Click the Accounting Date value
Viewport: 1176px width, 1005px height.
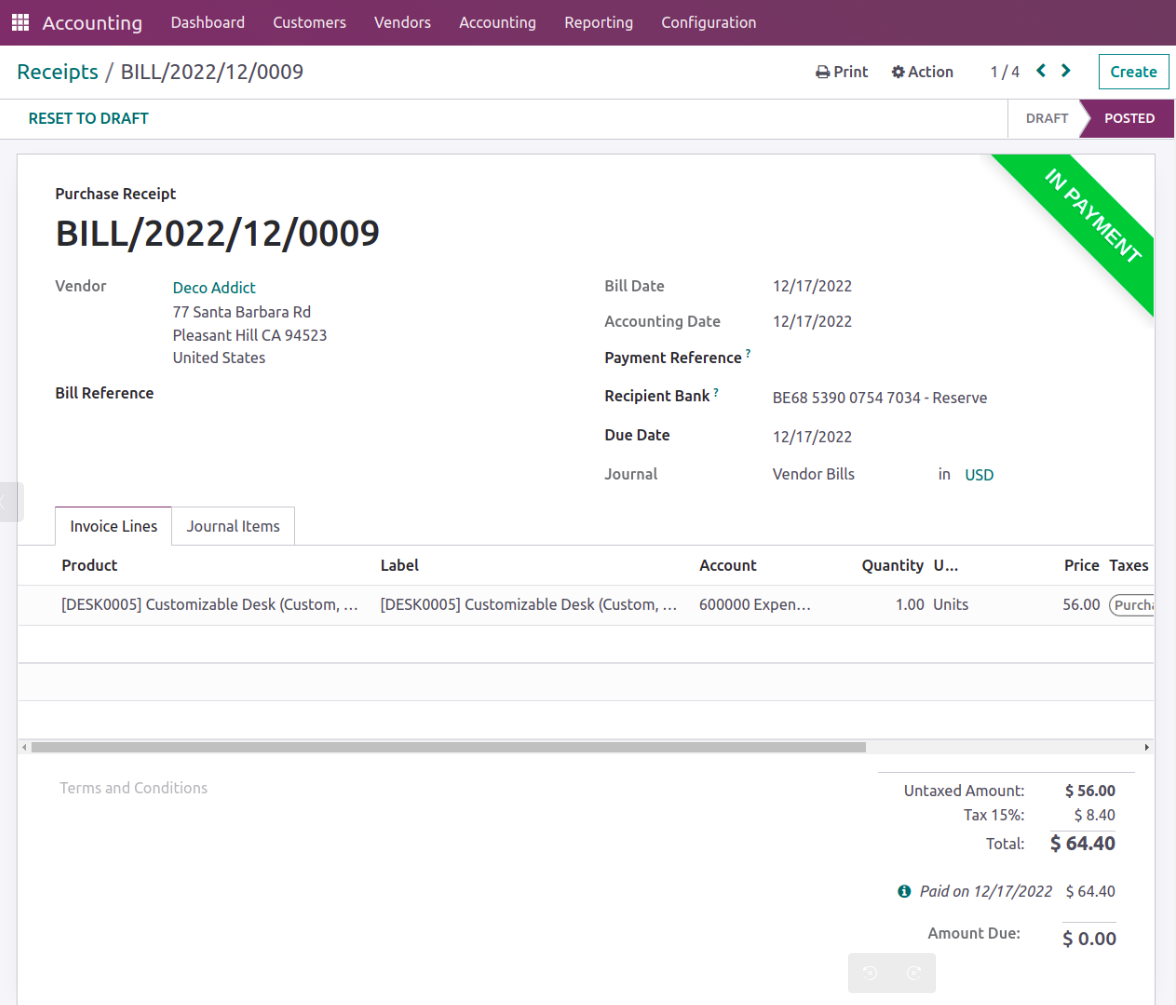(812, 322)
